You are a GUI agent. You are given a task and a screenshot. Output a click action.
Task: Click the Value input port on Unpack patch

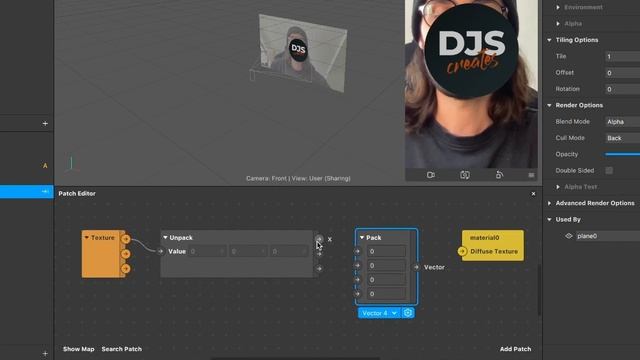pyautogui.click(x=160, y=251)
